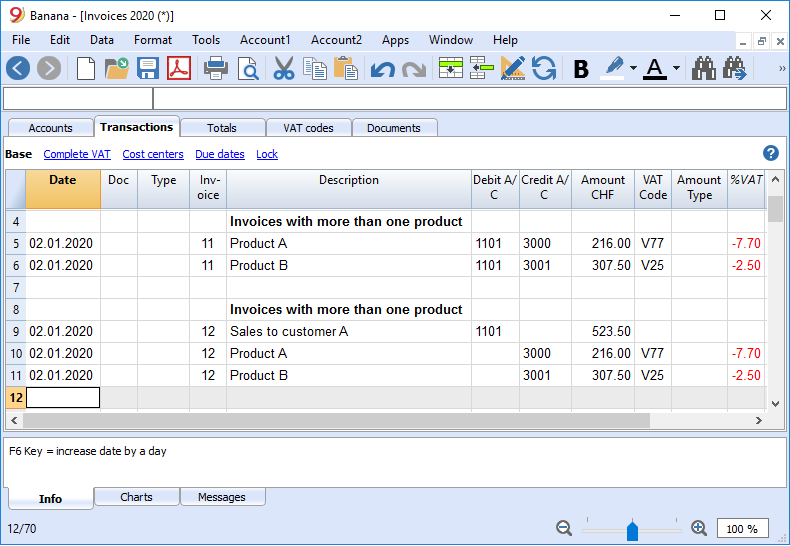Viewport: 790px width, 546px height.
Task: Click the vertical scrollbar down arrow
Action: (775, 403)
